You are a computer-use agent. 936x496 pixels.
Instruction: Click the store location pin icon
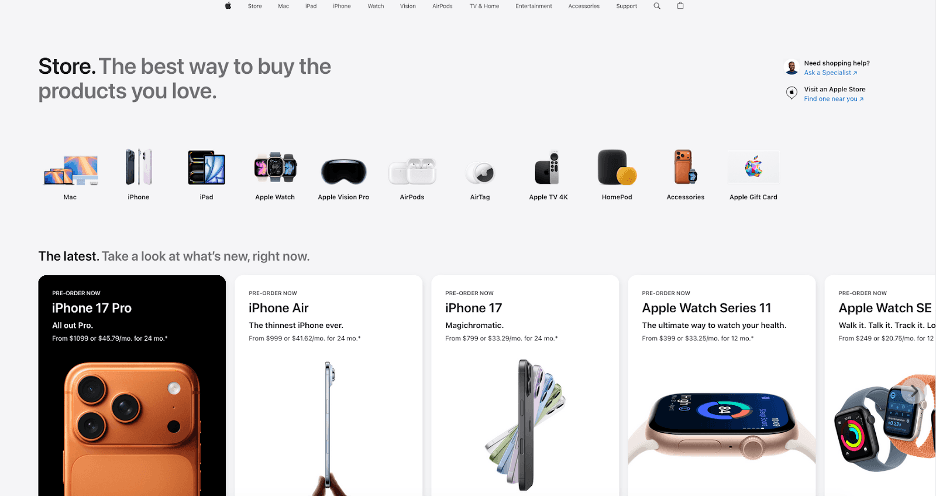tap(792, 93)
